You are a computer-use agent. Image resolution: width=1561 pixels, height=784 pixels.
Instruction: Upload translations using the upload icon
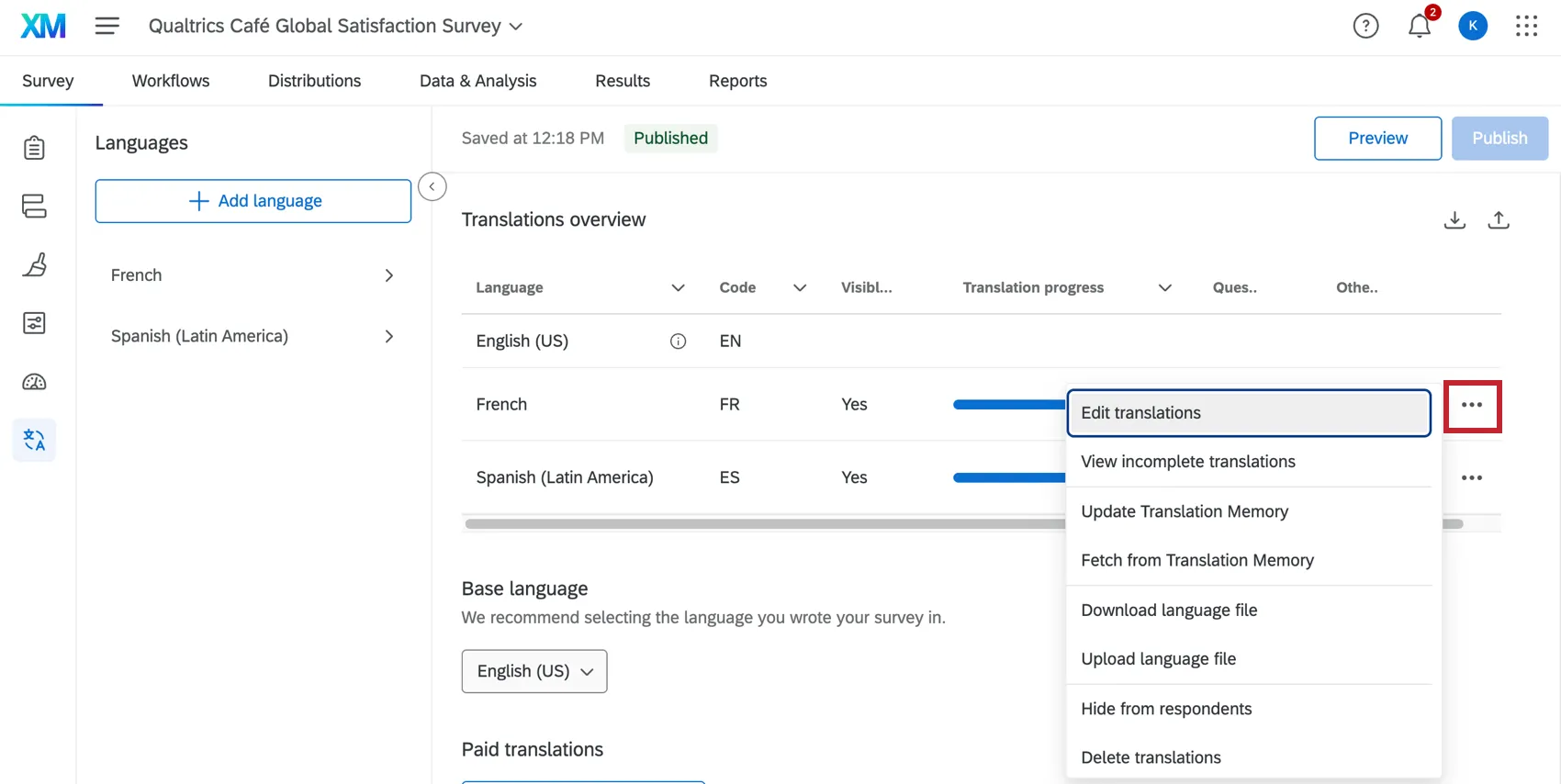point(1498,220)
